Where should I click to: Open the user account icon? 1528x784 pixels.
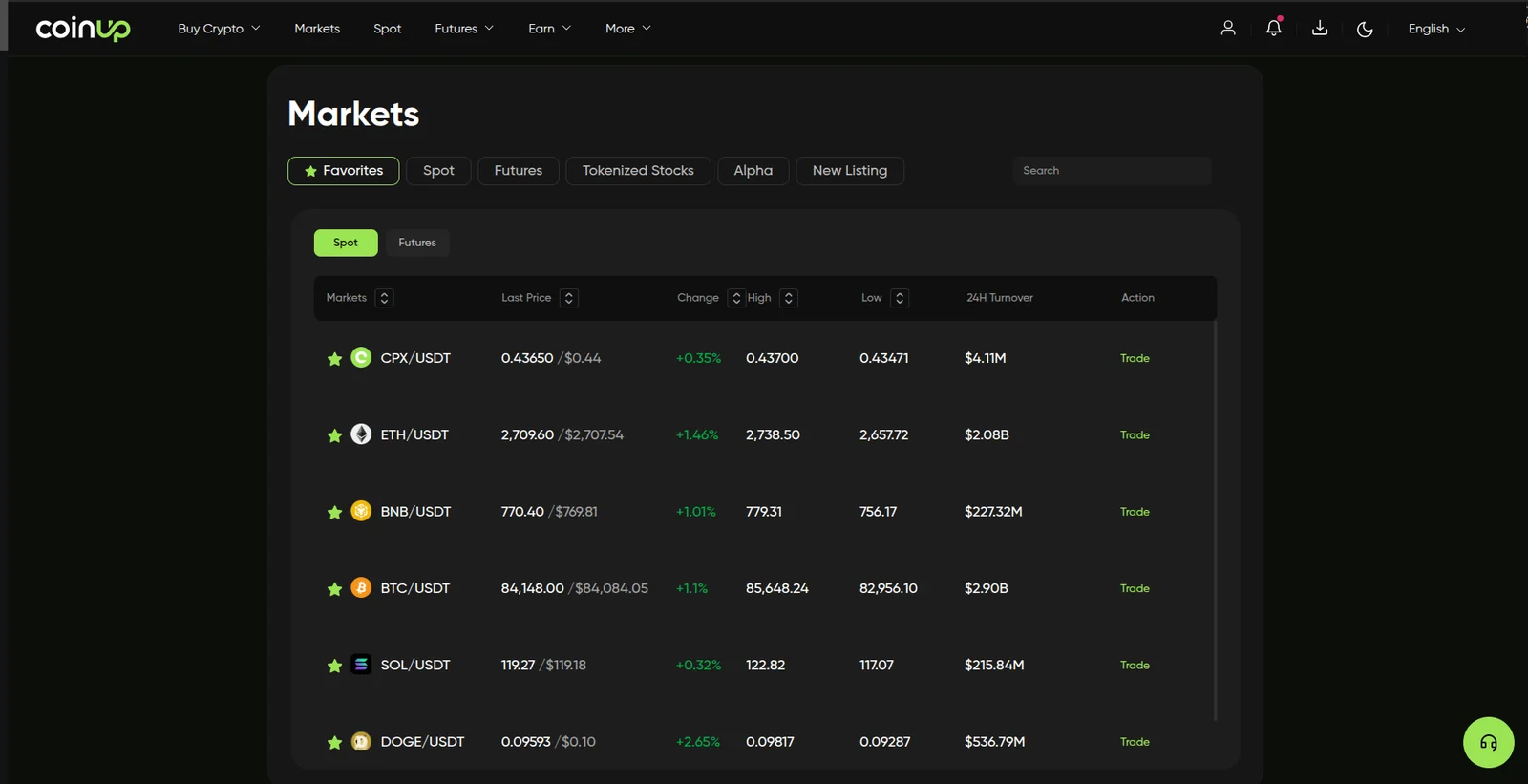[x=1228, y=29]
